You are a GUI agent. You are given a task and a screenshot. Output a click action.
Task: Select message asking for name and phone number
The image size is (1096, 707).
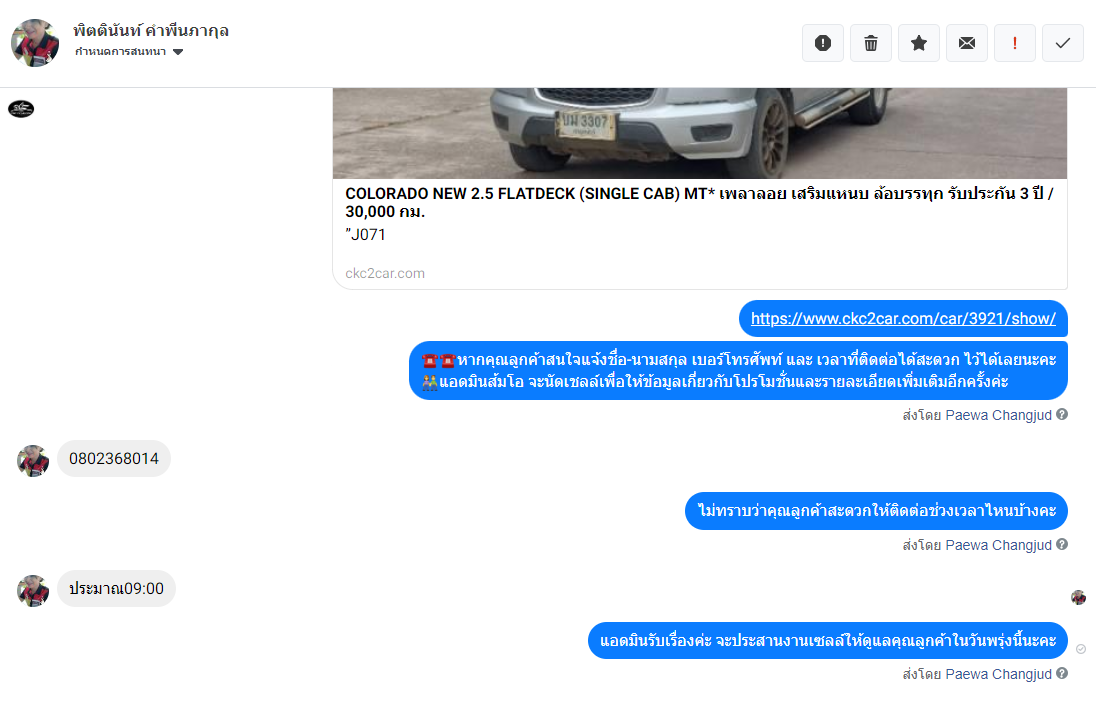pos(738,371)
